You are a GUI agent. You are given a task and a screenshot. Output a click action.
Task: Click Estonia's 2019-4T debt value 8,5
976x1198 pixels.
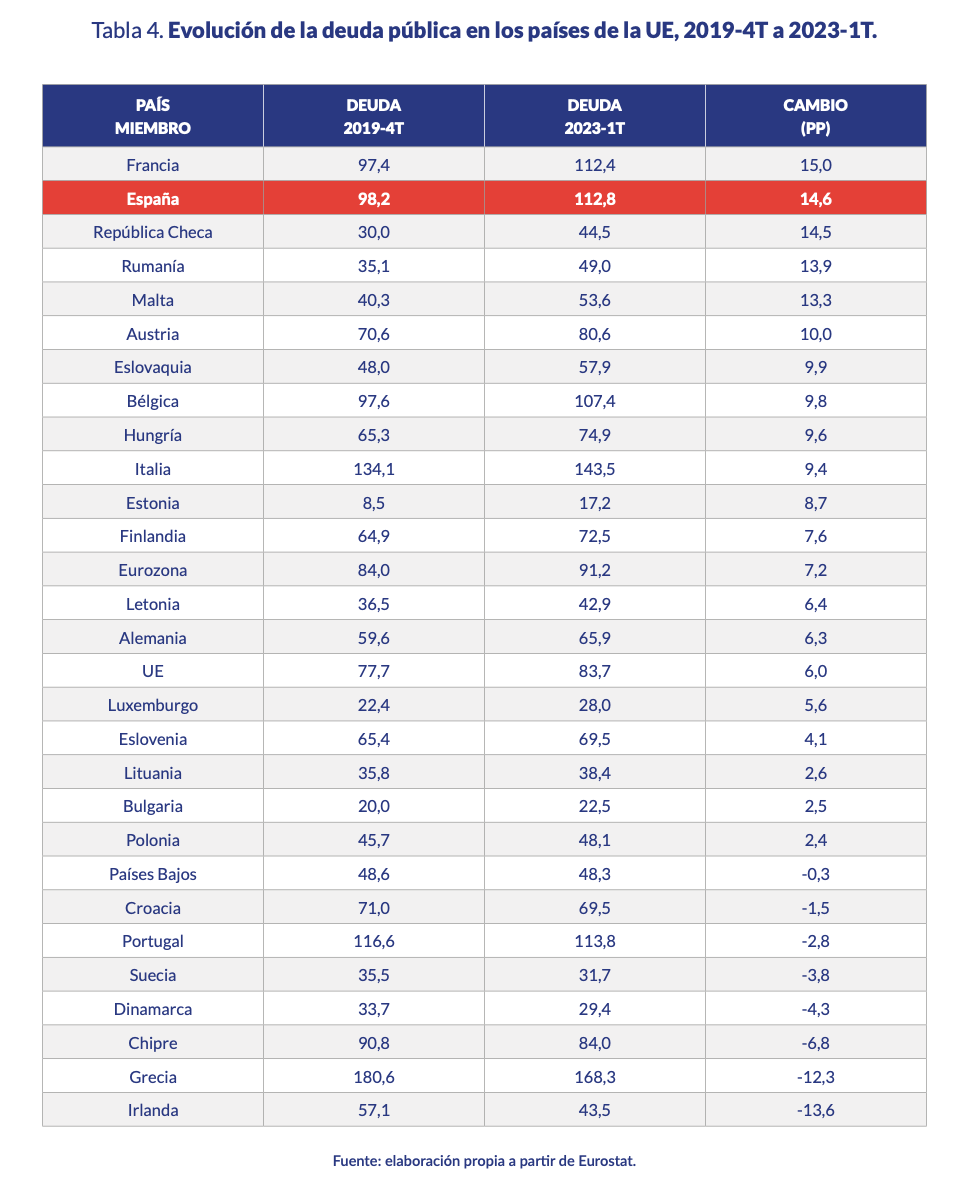373,503
